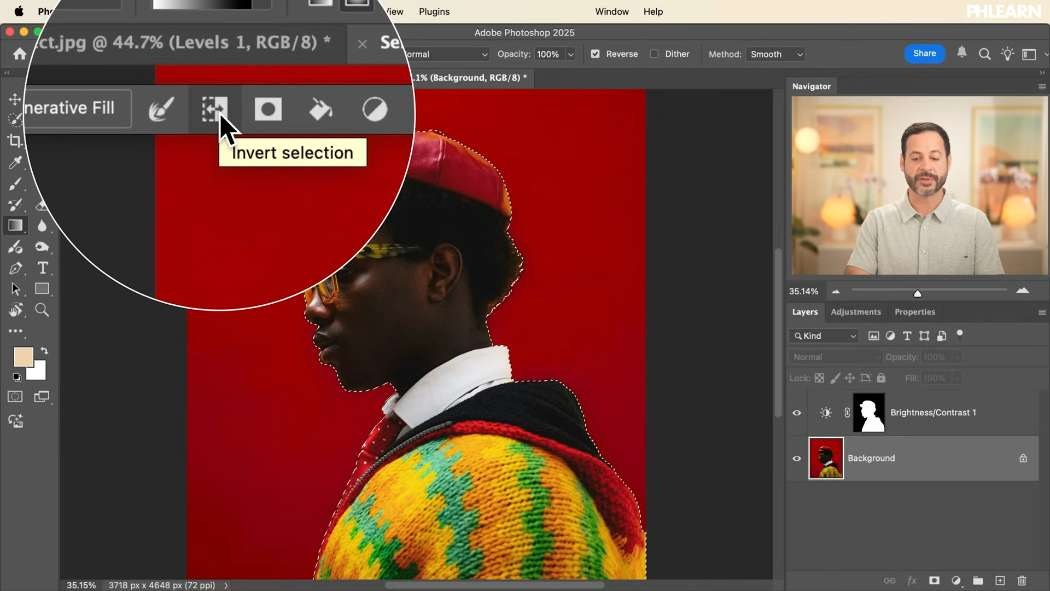This screenshot has height=591, width=1050.
Task: Add a layer mask
Action: click(934, 580)
